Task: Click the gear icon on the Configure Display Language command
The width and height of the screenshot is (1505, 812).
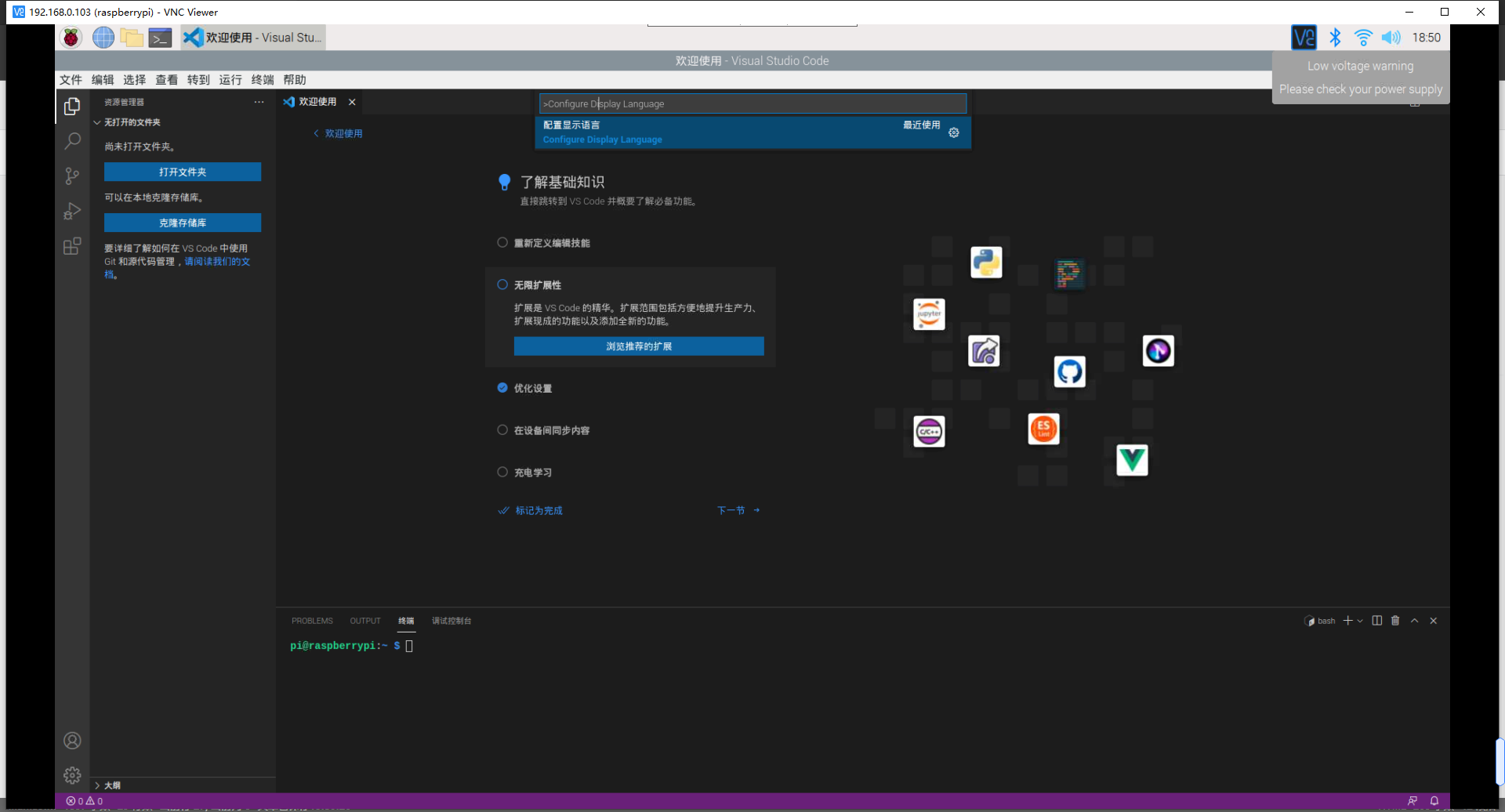Action: pyautogui.click(x=954, y=132)
